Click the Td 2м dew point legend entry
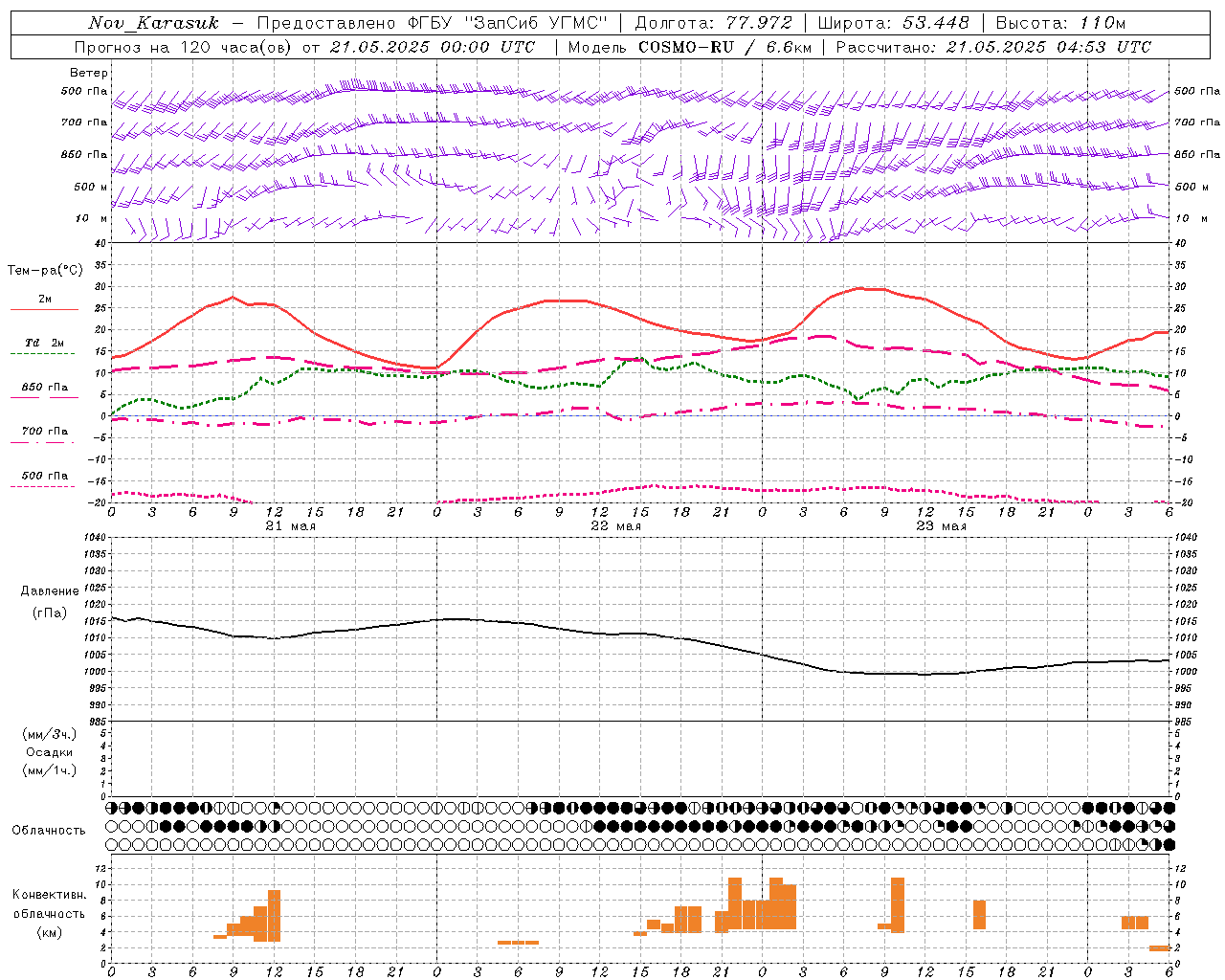The width and height of the screenshot is (1225, 980). click(x=45, y=343)
